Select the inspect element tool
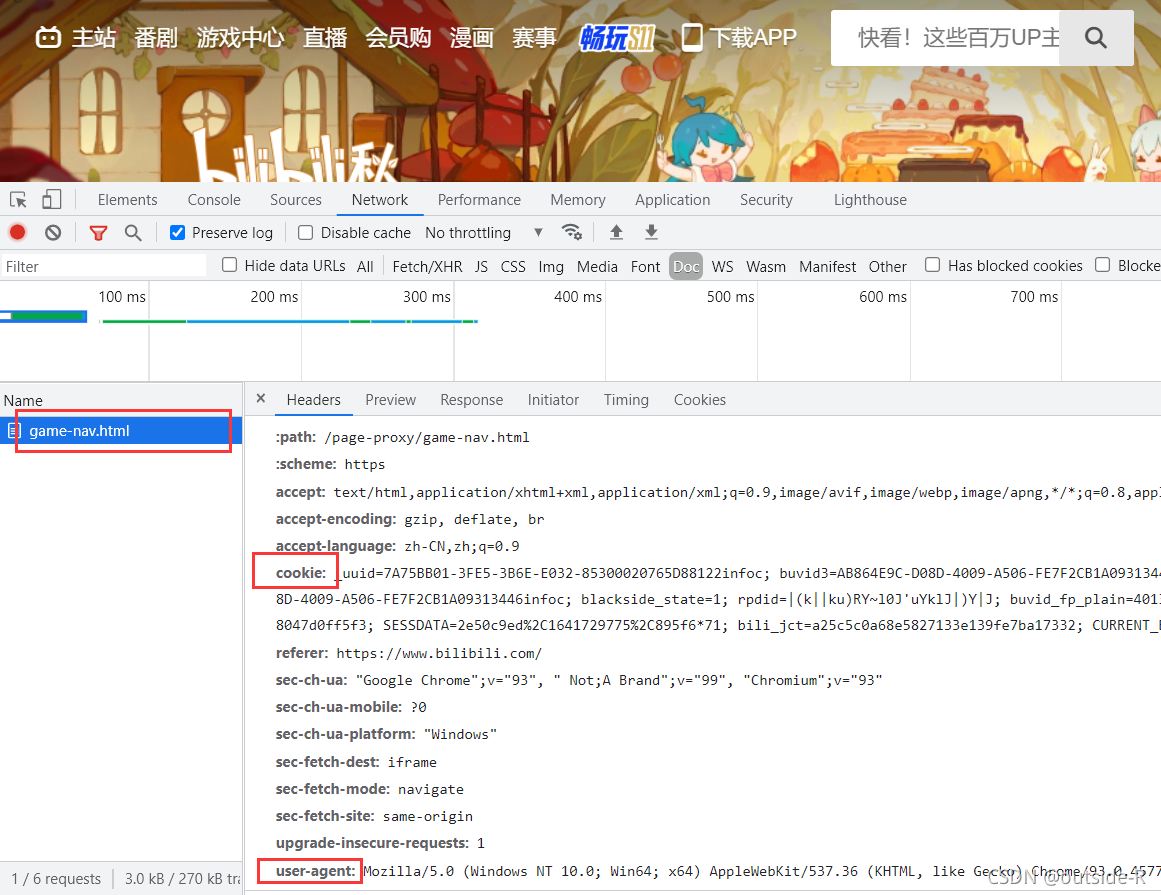The width and height of the screenshot is (1161, 895). pyautogui.click(x=17, y=199)
